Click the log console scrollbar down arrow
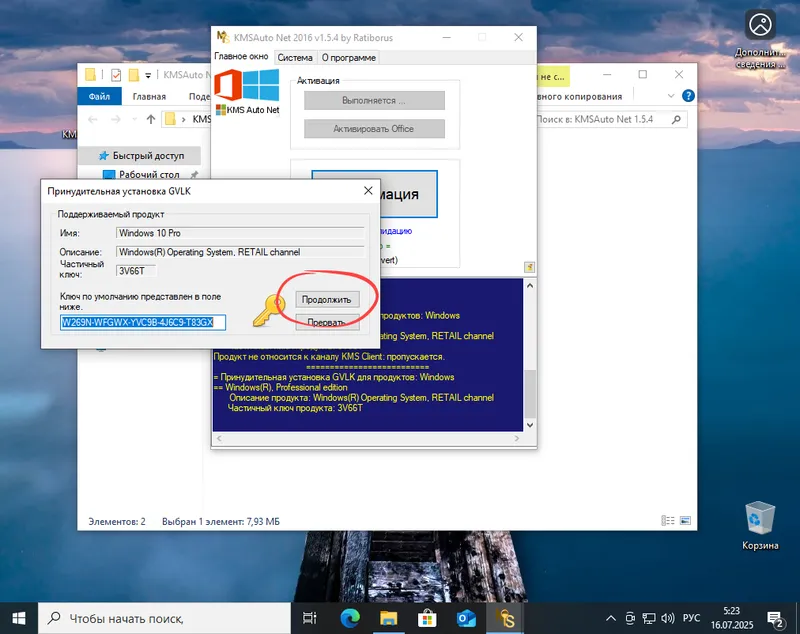The image size is (800, 634). tap(530, 424)
